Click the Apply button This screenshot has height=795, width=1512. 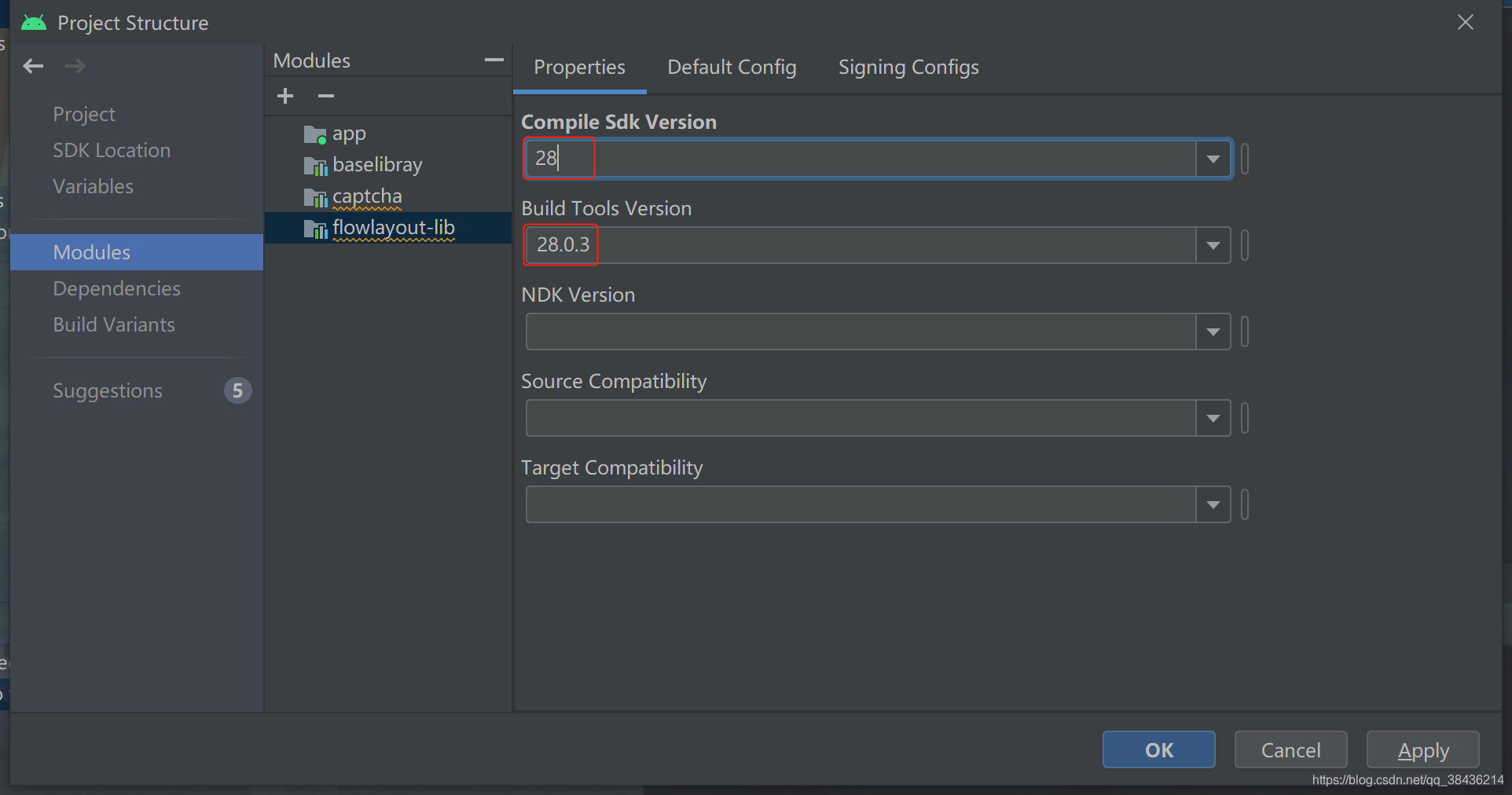coord(1423,750)
